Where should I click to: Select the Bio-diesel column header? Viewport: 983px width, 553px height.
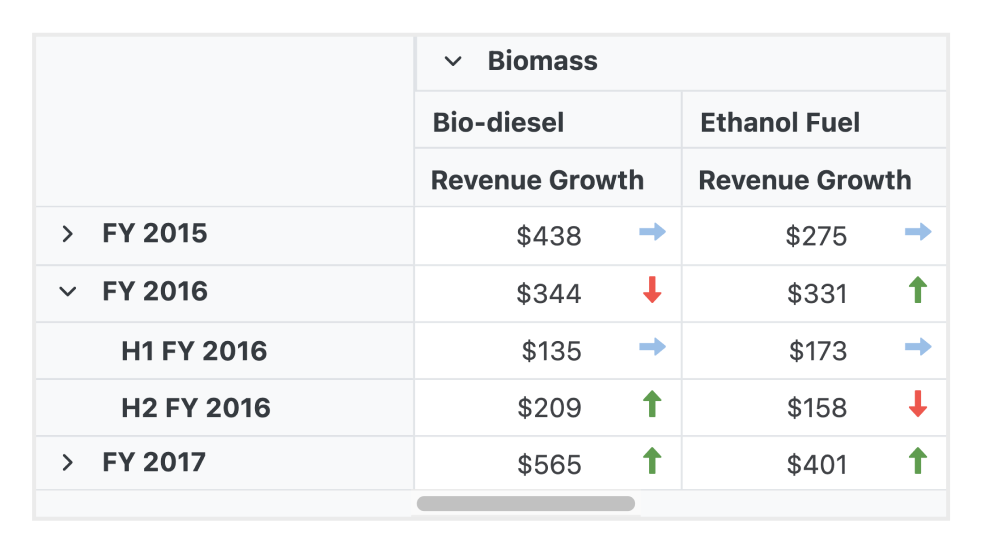tap(498, 123)
